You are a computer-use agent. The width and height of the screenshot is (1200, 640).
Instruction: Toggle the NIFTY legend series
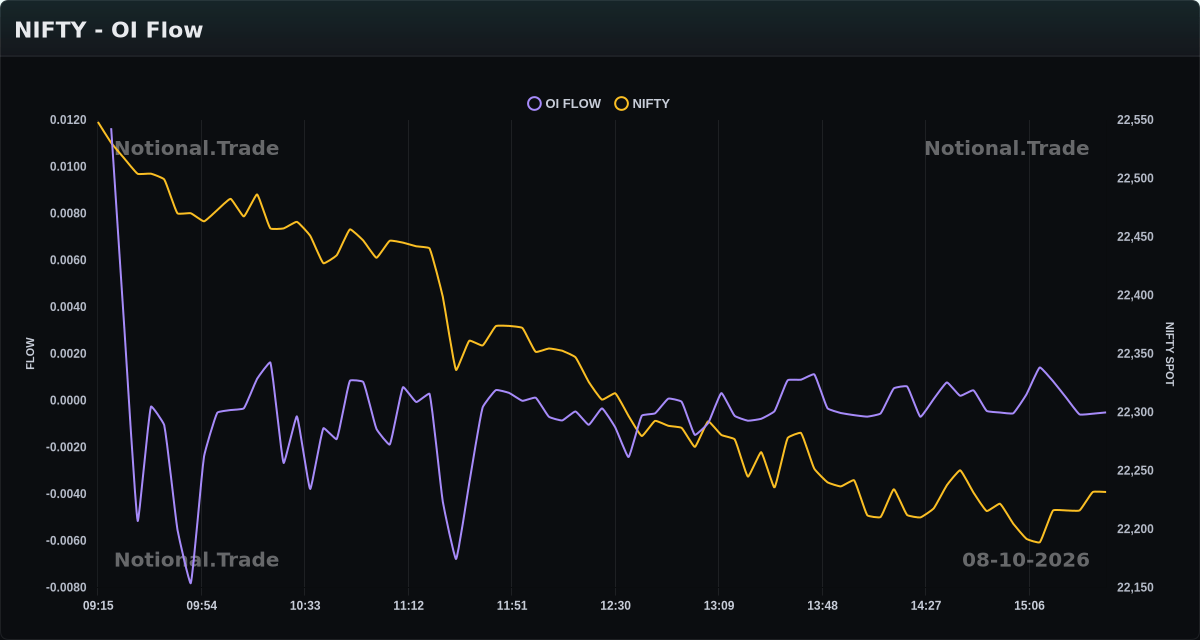pyautogui.click(x=642, y=103)
